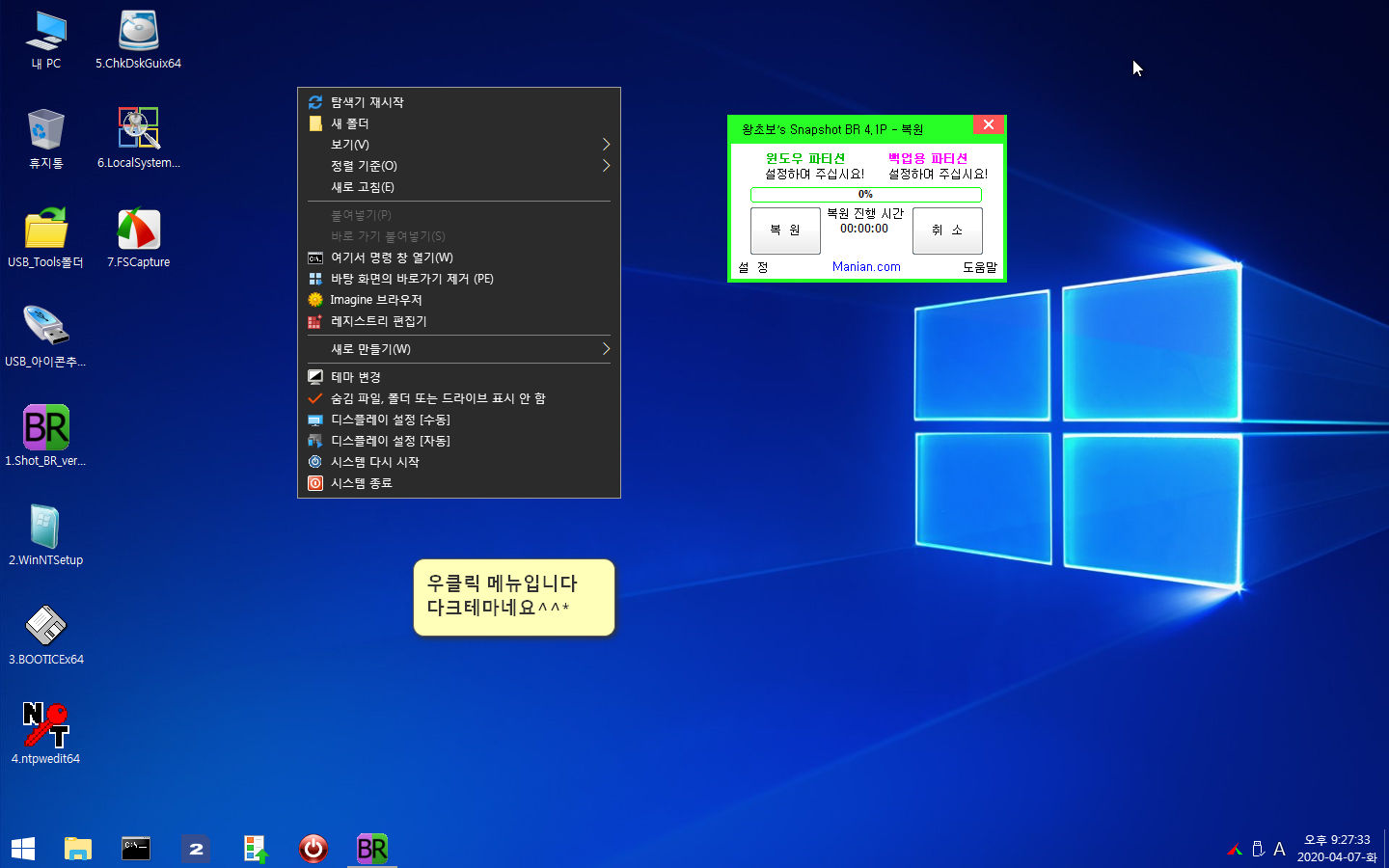The height and width of the screenshot is (868, 1389).
Task: Choose 디스플레이 설정 [자동]
Action: click(459, 441)
